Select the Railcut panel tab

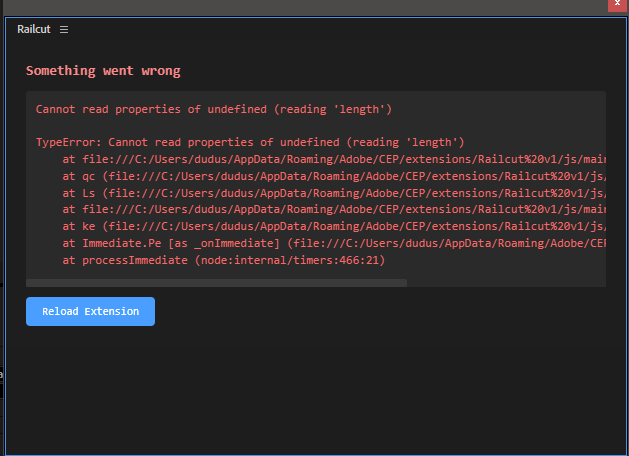[34, 29]
